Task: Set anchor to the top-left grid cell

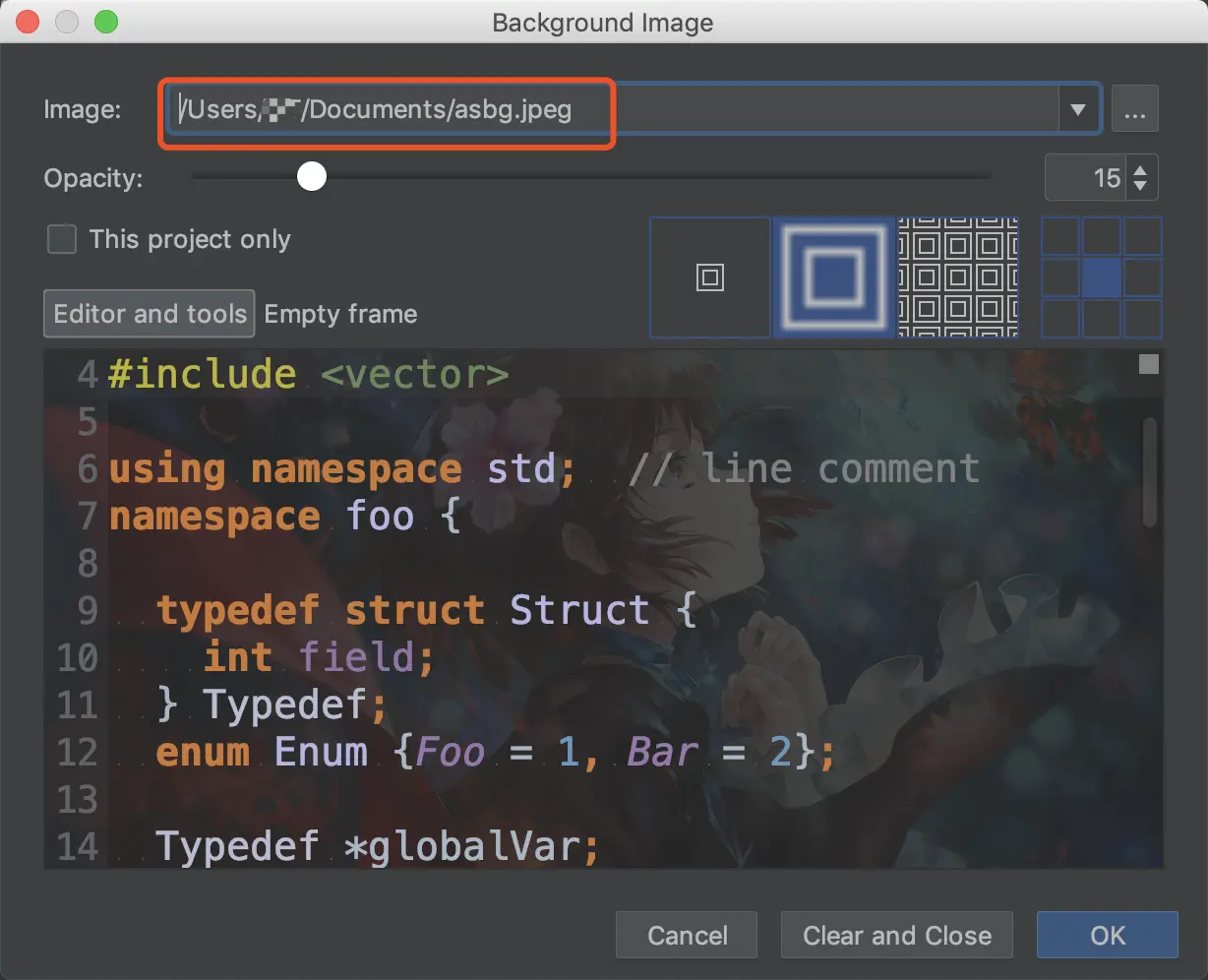Action: (x=1060, y=236)
